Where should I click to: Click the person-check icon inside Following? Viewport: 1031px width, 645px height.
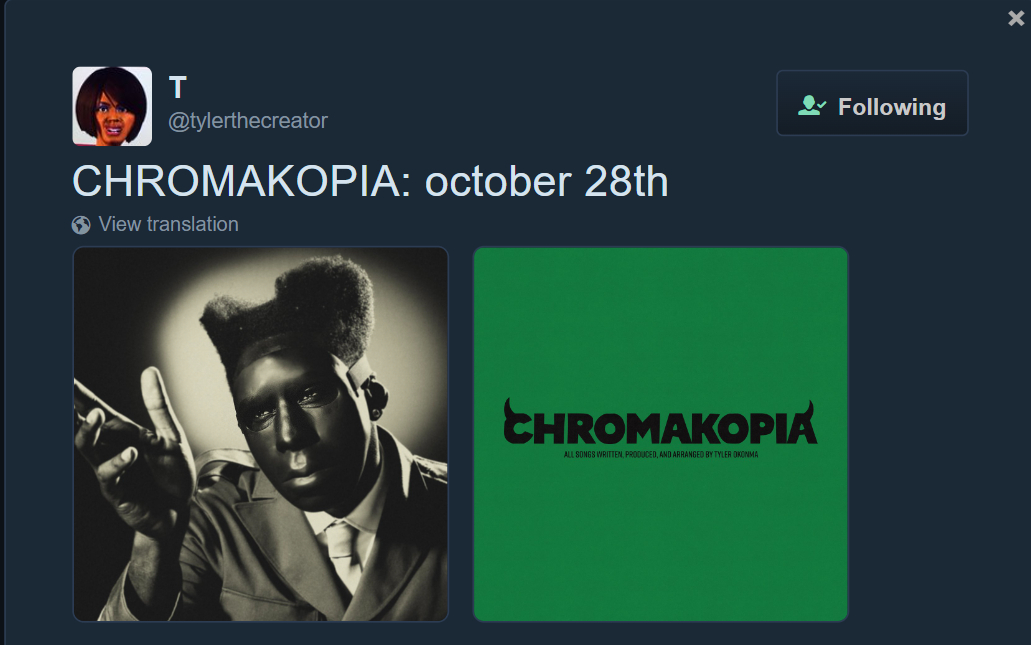[812, 105]
